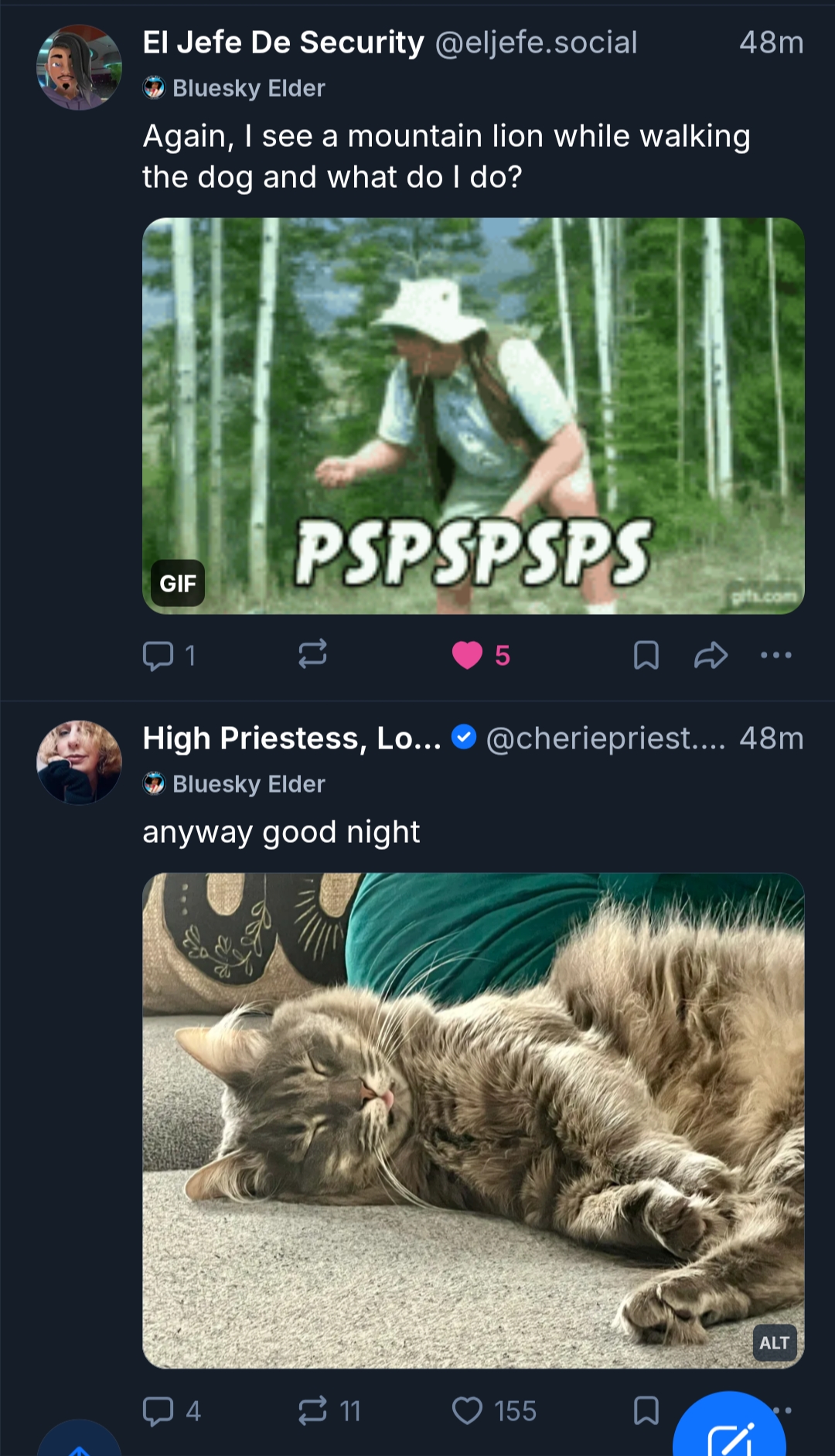
Task: Open the sleeping cat photo
Action: [473, 1120]
